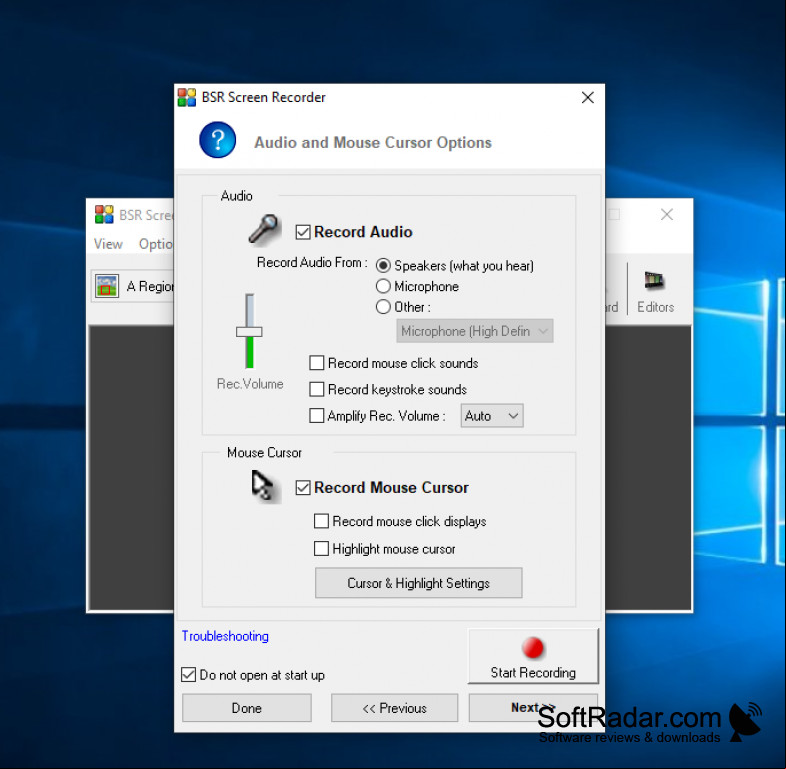This screenshot has width=786, height=769.
Task: Open the Auto amplify volume dropdown
Action: pos(492,416)
